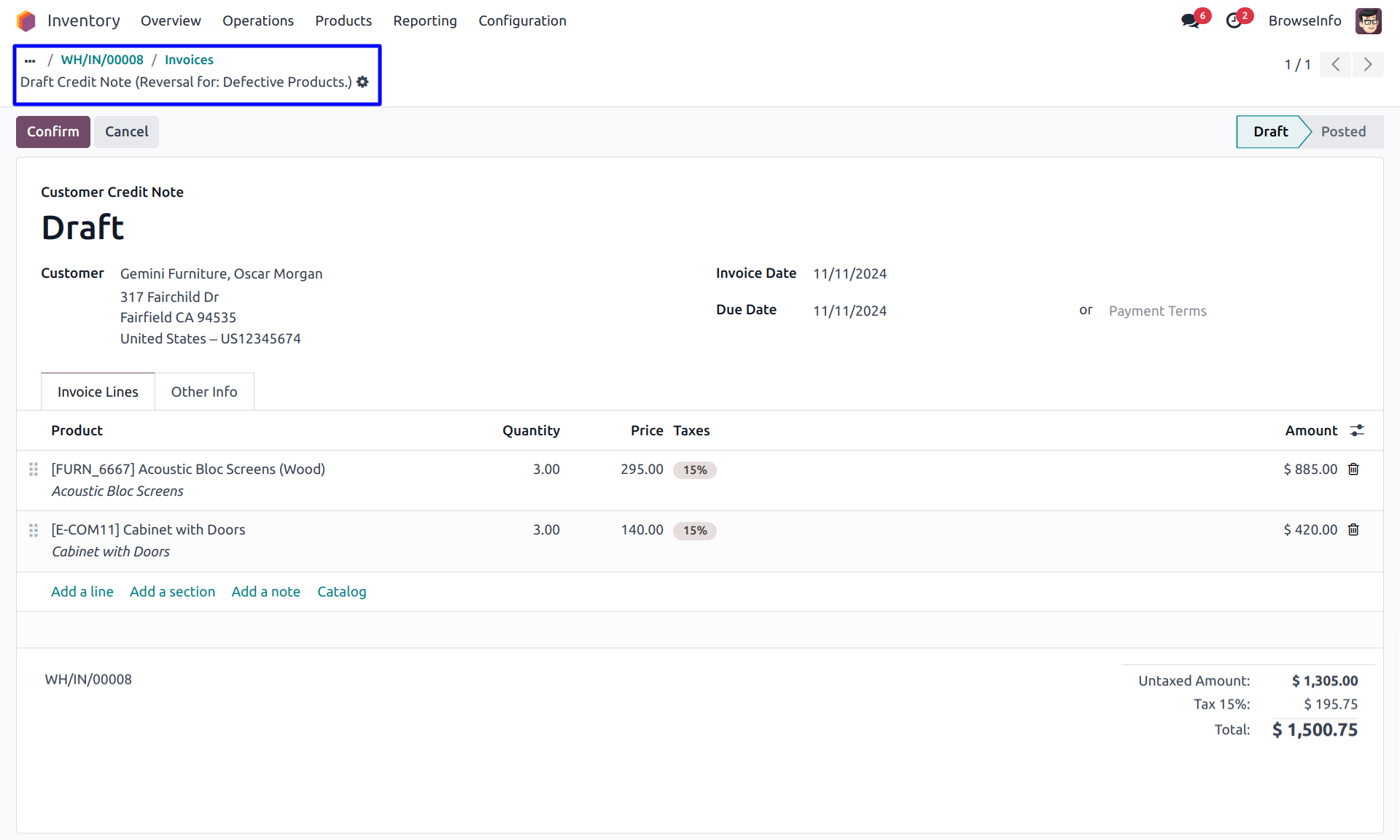Expand collapsed breadcrumb ellipsis
The image size is (1400, 840).
tap(30, 60)
